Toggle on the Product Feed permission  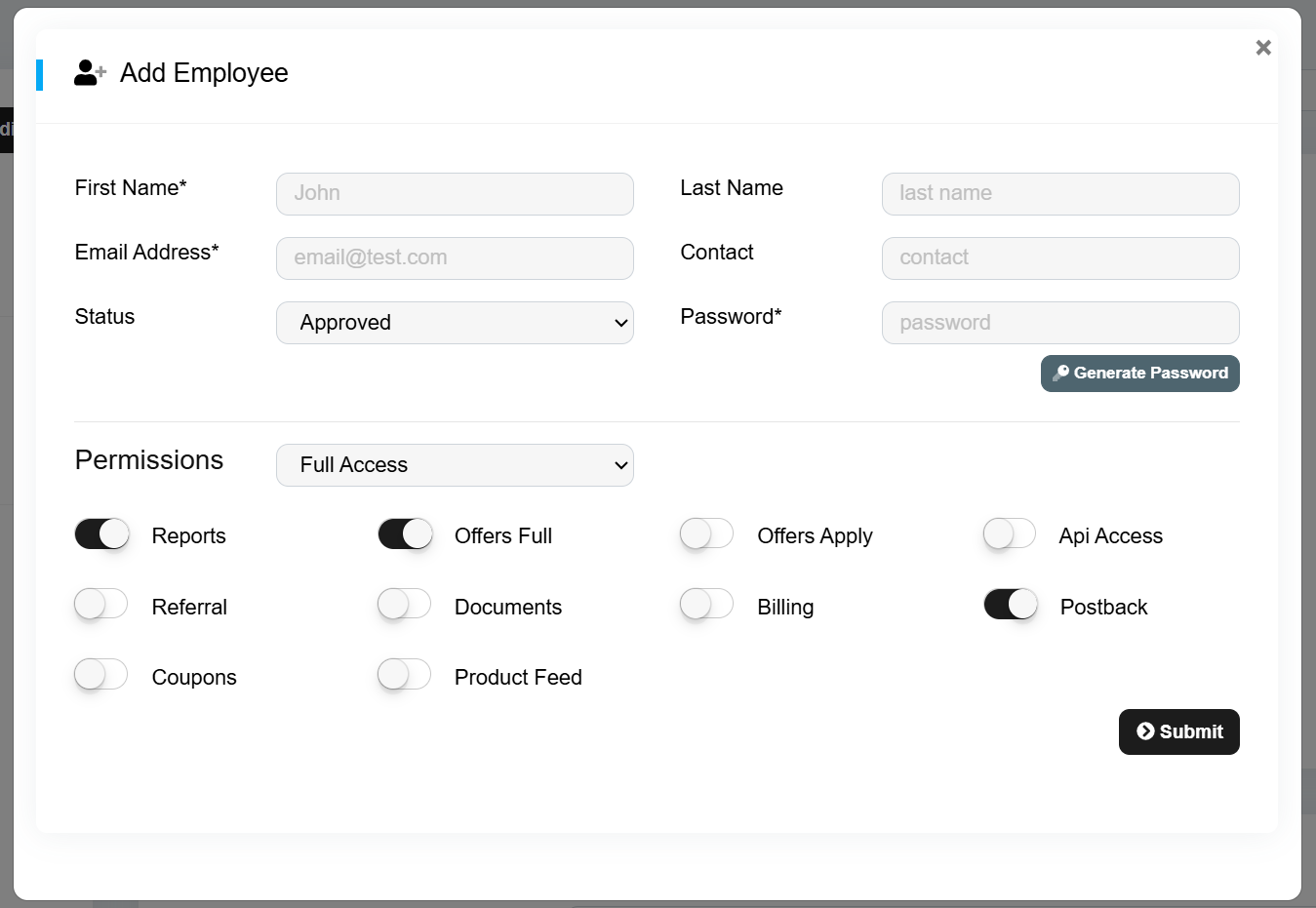click(406, 675)
